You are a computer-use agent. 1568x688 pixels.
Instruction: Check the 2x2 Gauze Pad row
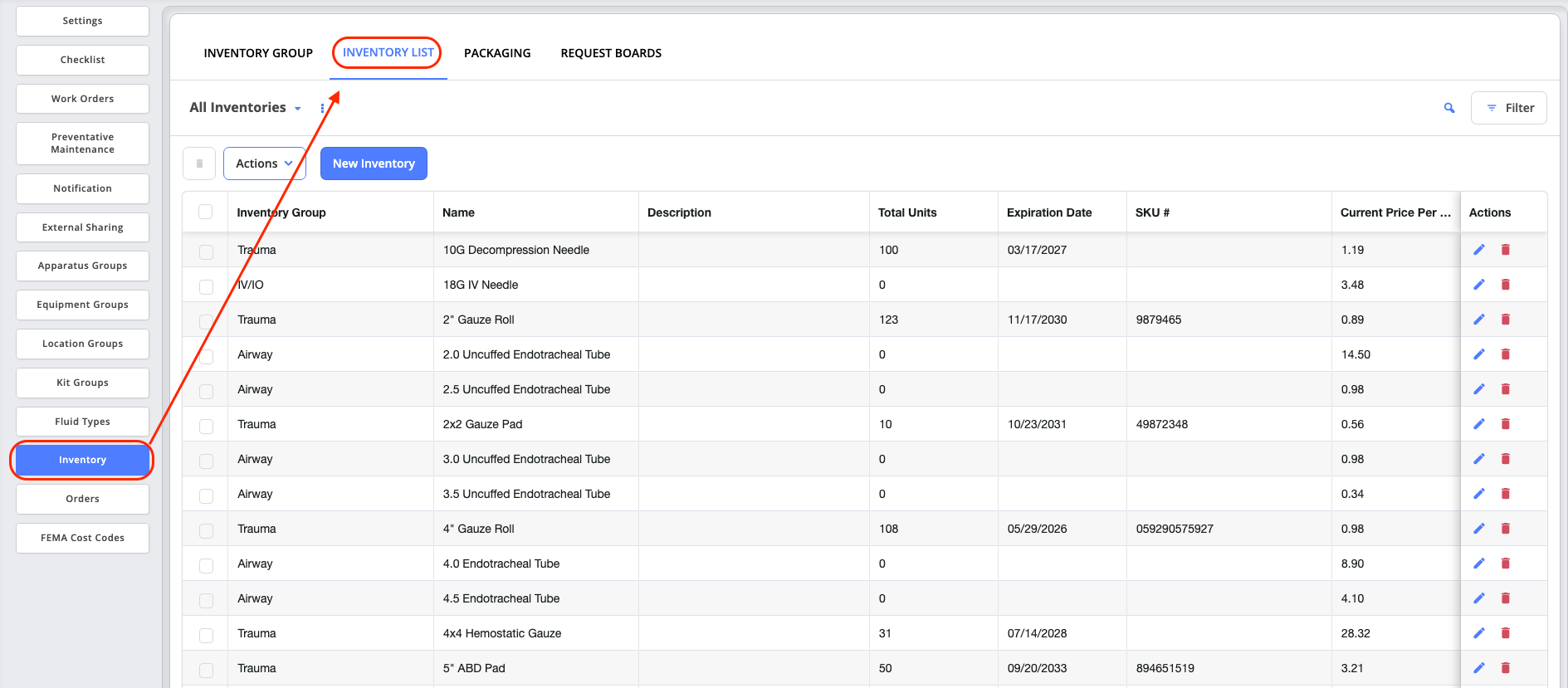[x=207, y=426]
